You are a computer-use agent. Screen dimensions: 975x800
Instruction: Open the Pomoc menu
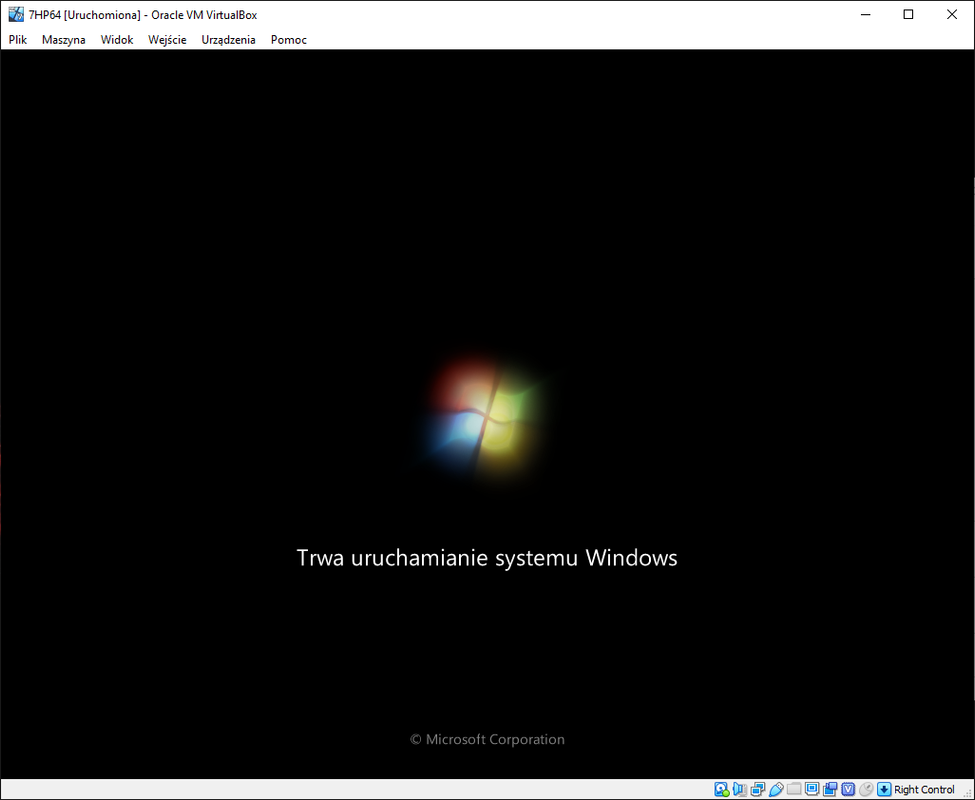pyautogui.click(x=289, y=40)
